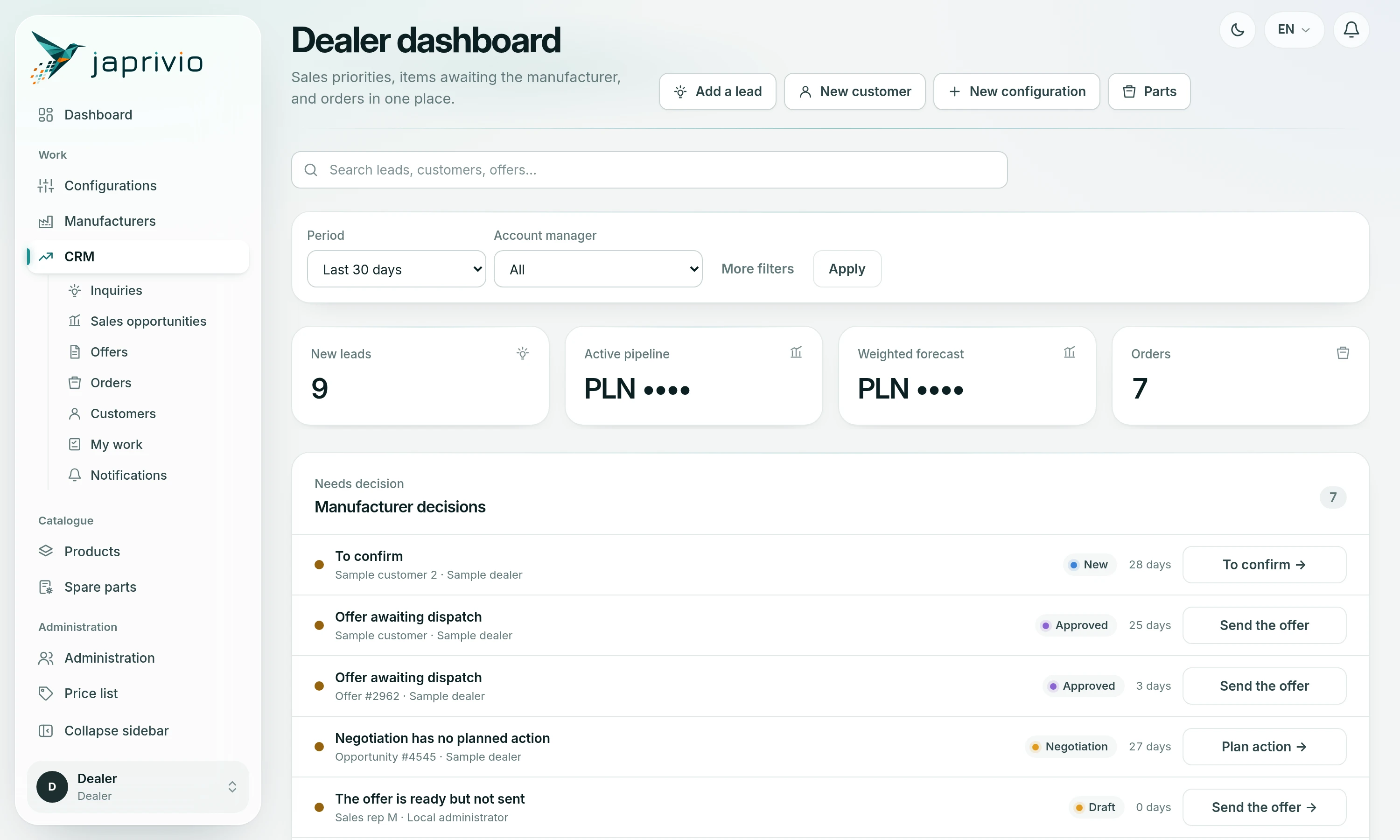Send the offer for Sales rep M row
This screenshot has width=1400, height=840.
[x=1264, y=807]
